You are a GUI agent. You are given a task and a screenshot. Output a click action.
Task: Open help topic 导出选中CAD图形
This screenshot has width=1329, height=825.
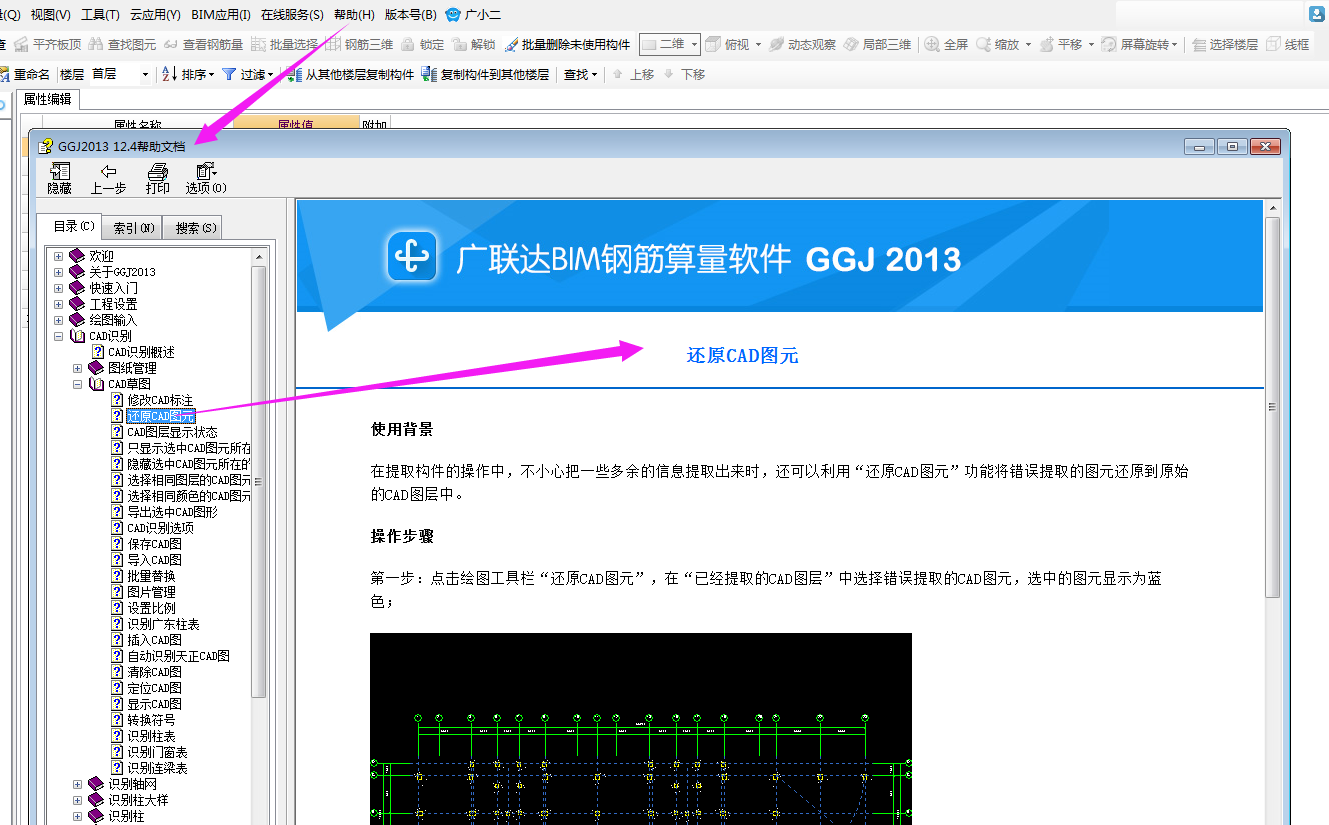pos(172,512)
